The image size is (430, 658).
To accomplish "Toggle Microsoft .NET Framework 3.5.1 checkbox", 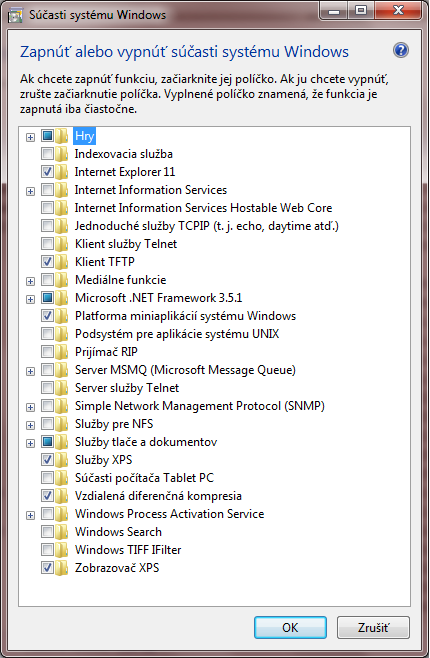I will click(47, 298).
